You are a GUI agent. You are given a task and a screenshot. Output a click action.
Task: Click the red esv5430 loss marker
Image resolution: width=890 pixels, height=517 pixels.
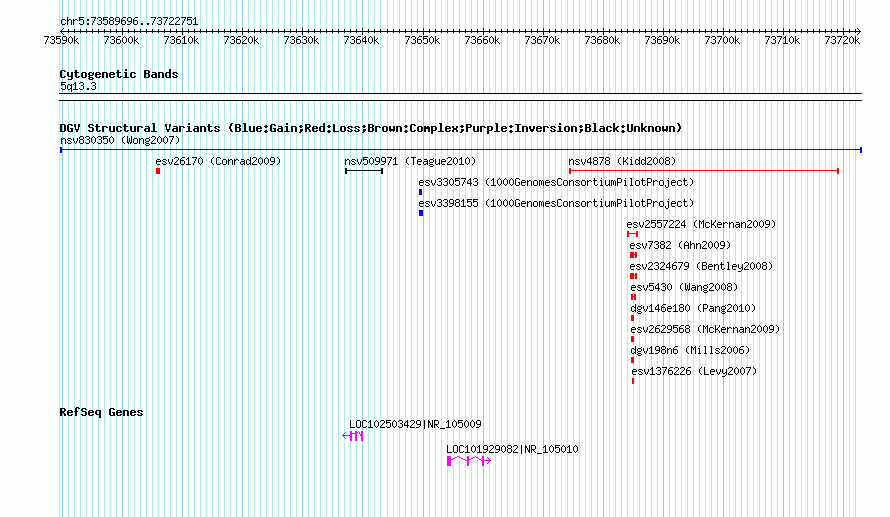633,297
